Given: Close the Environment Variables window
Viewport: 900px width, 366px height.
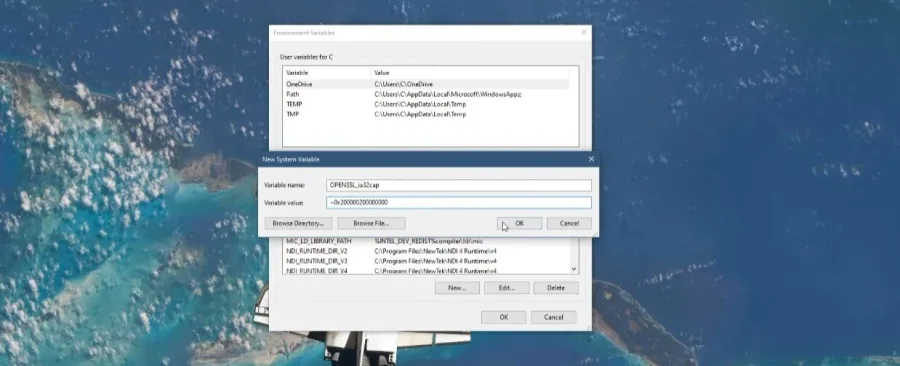Looking at the screenshot, I should [x=584, y=33].
